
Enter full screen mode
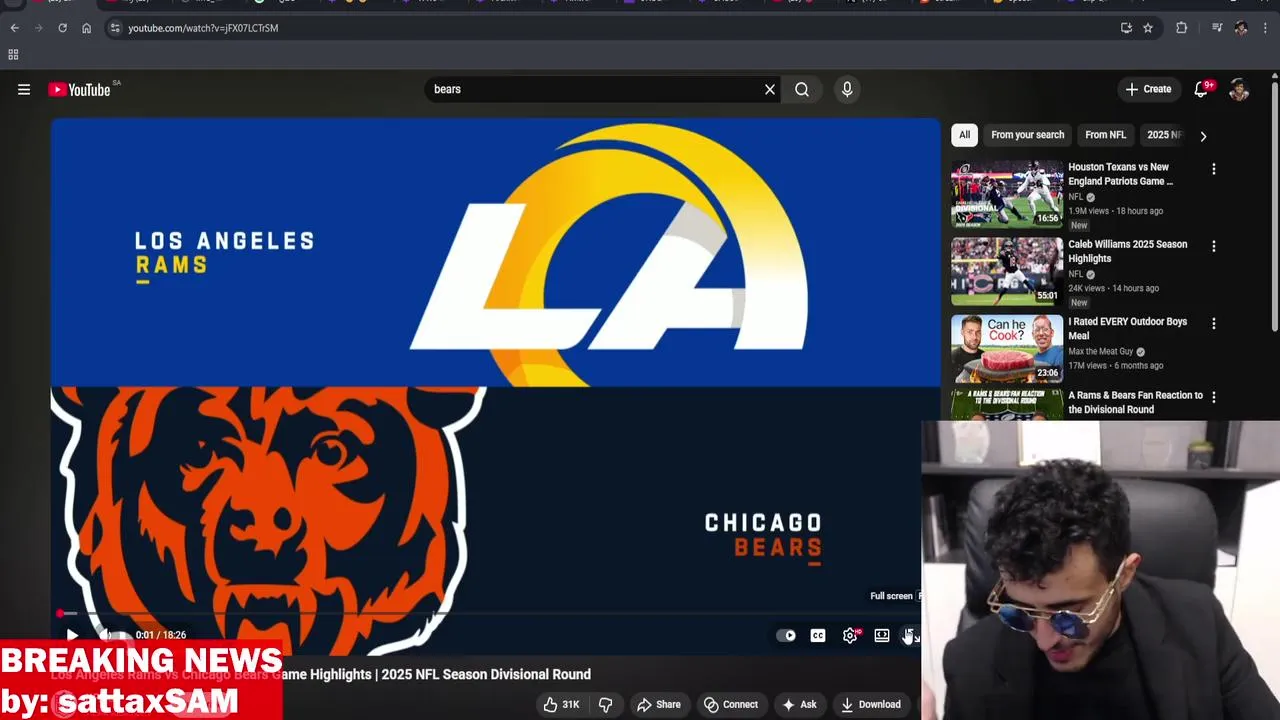pyautogui.click(x=910, y=635)
